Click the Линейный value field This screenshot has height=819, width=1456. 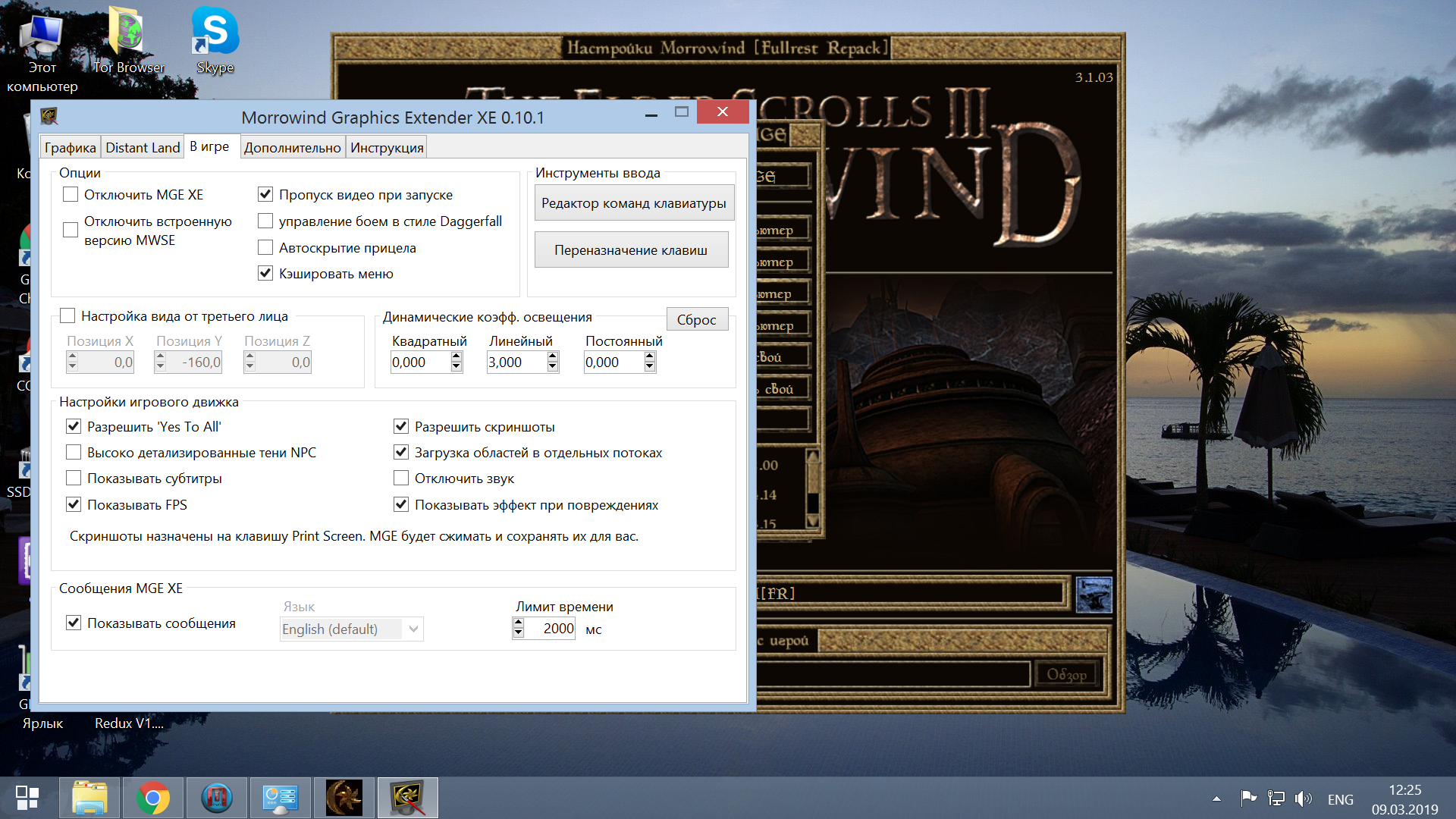click(516, 362)
